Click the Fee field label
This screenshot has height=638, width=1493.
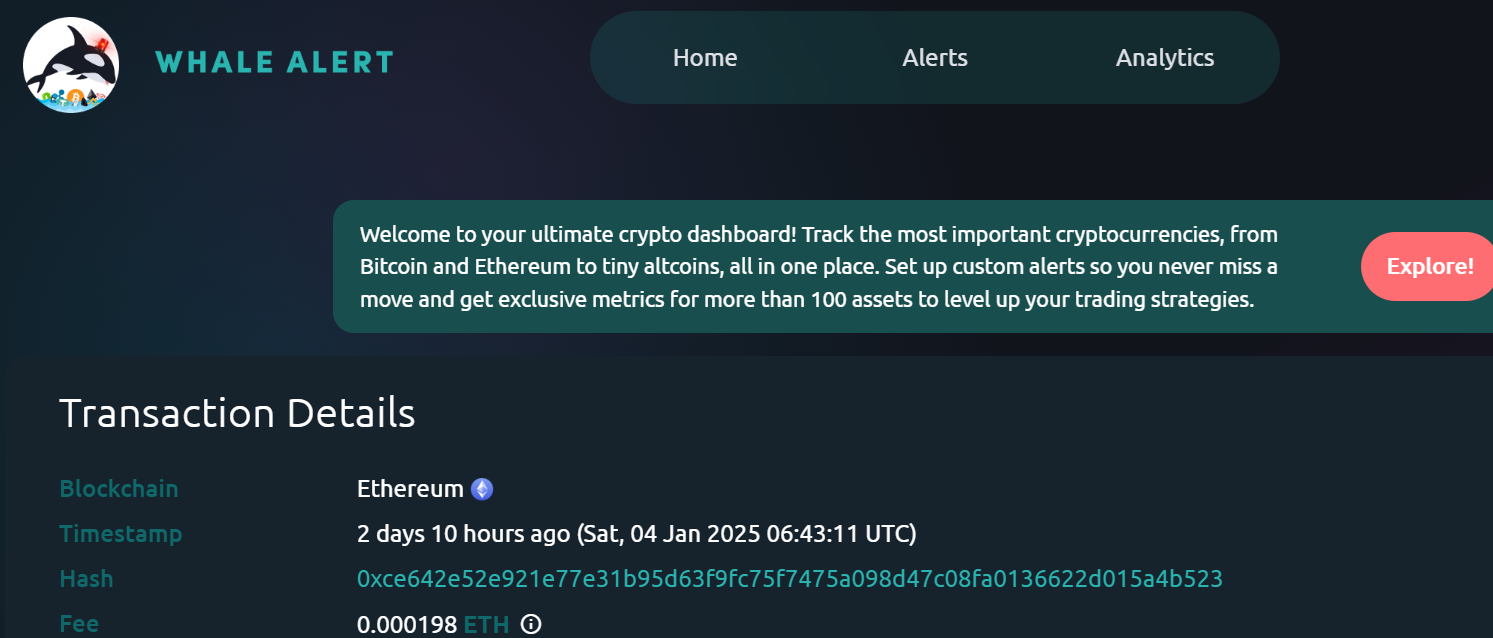(x=79, y=624)
